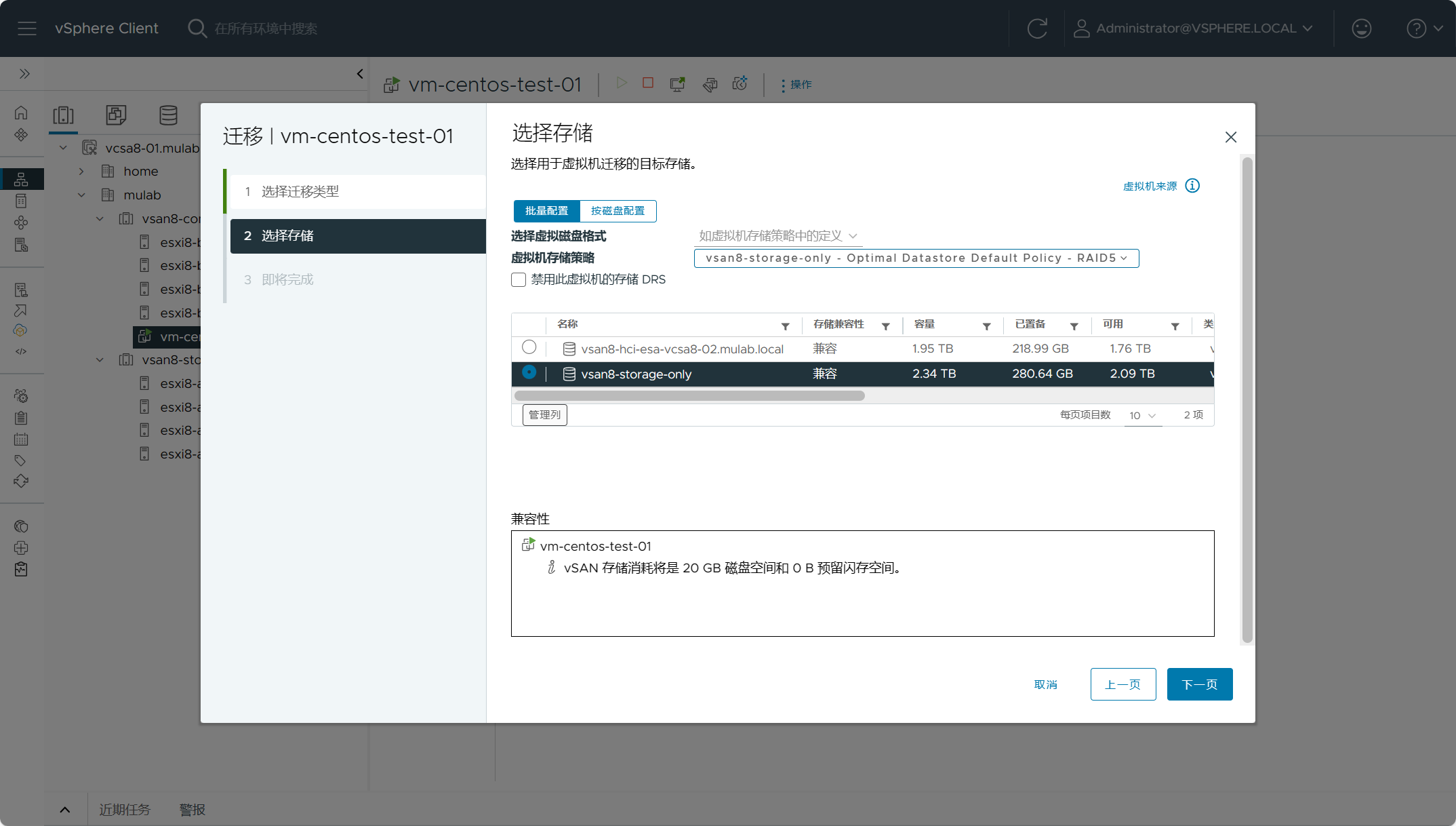The image size is (1456, 826).
Task: Open the Hosts and Clusters view icon
Action: point(64,115)
